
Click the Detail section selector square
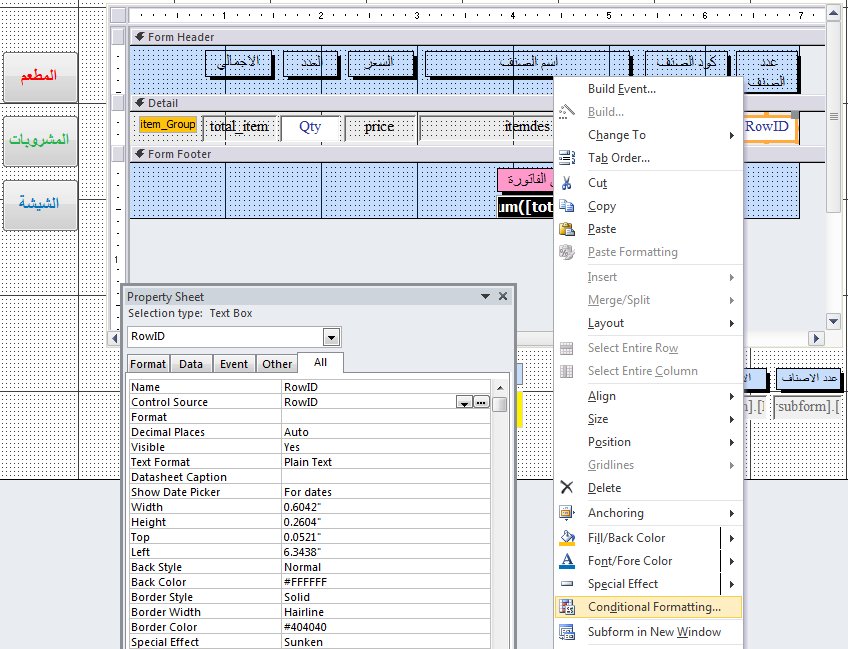pyautogui.click(x=118, y=103)
